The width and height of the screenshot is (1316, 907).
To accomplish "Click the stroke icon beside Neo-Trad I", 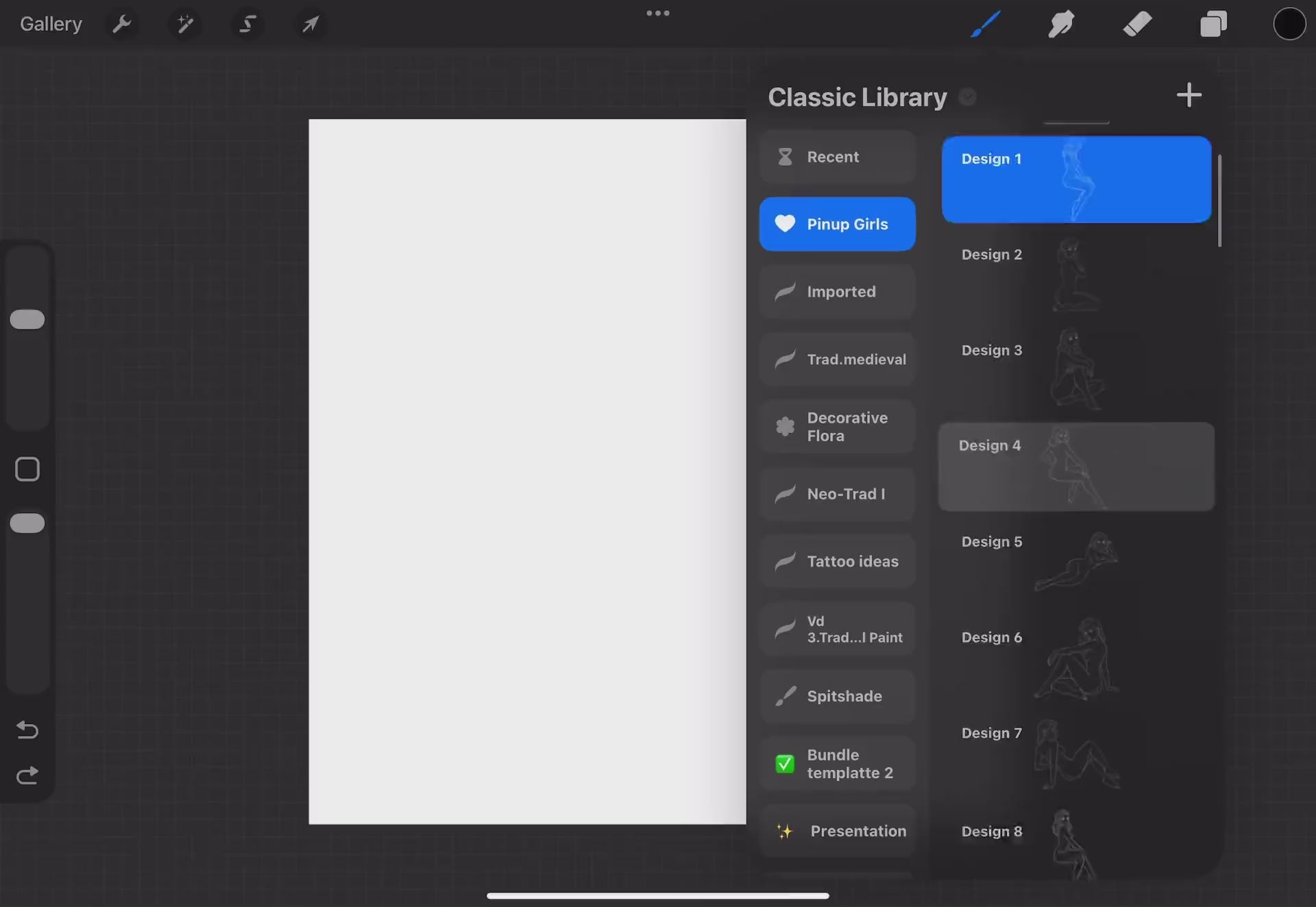I will pos(785,494).
